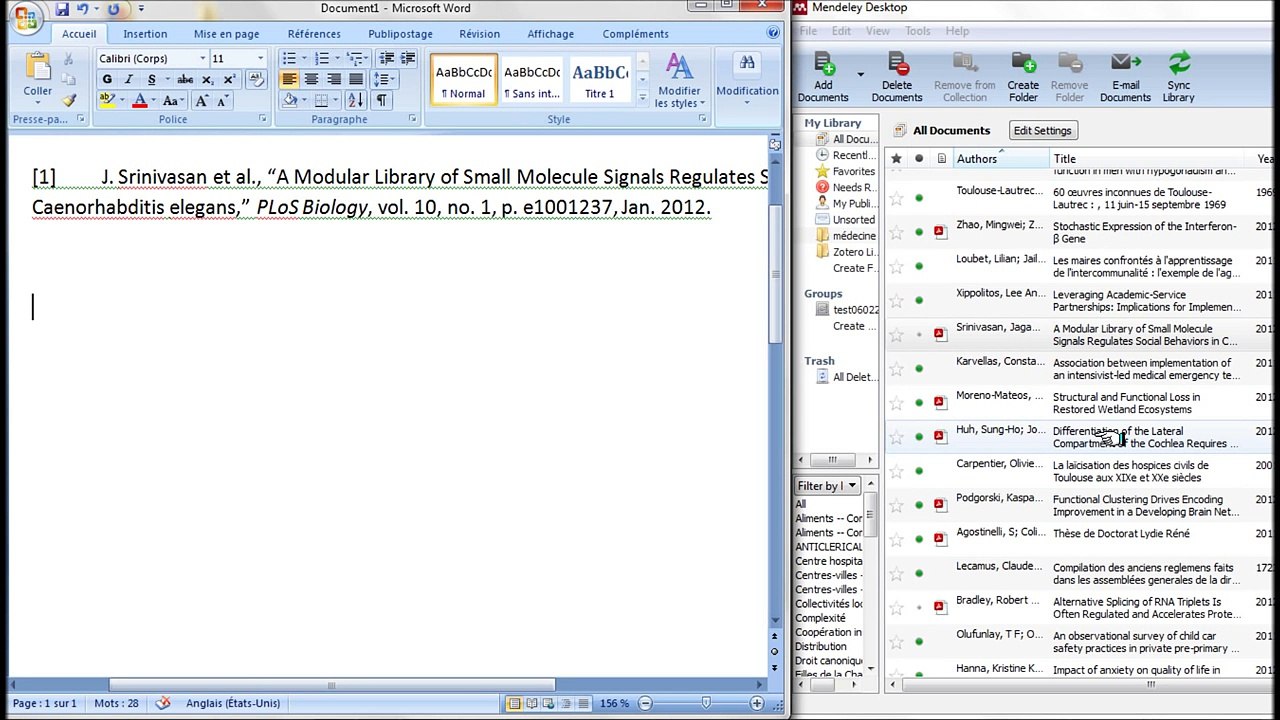Screen dimensions: 1280x720
Task: Toggle favorite star for Toulouse-Lautrec row
Action: [896, 198]
